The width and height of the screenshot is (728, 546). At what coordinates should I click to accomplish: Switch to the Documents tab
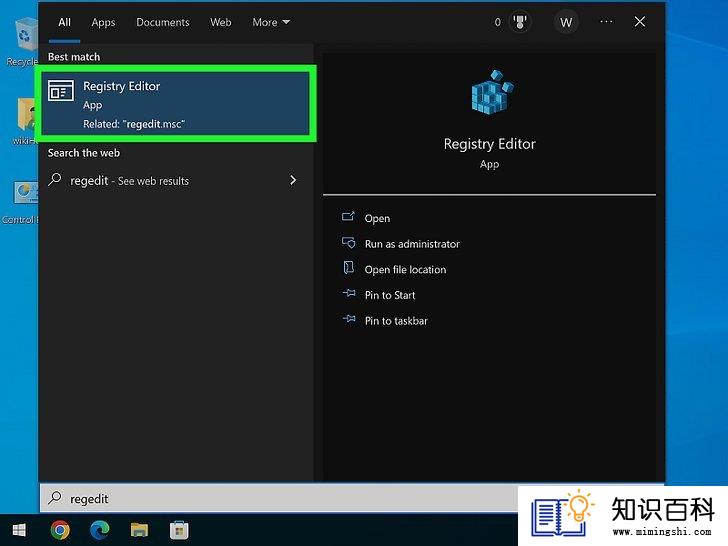[x=162, y=22]
